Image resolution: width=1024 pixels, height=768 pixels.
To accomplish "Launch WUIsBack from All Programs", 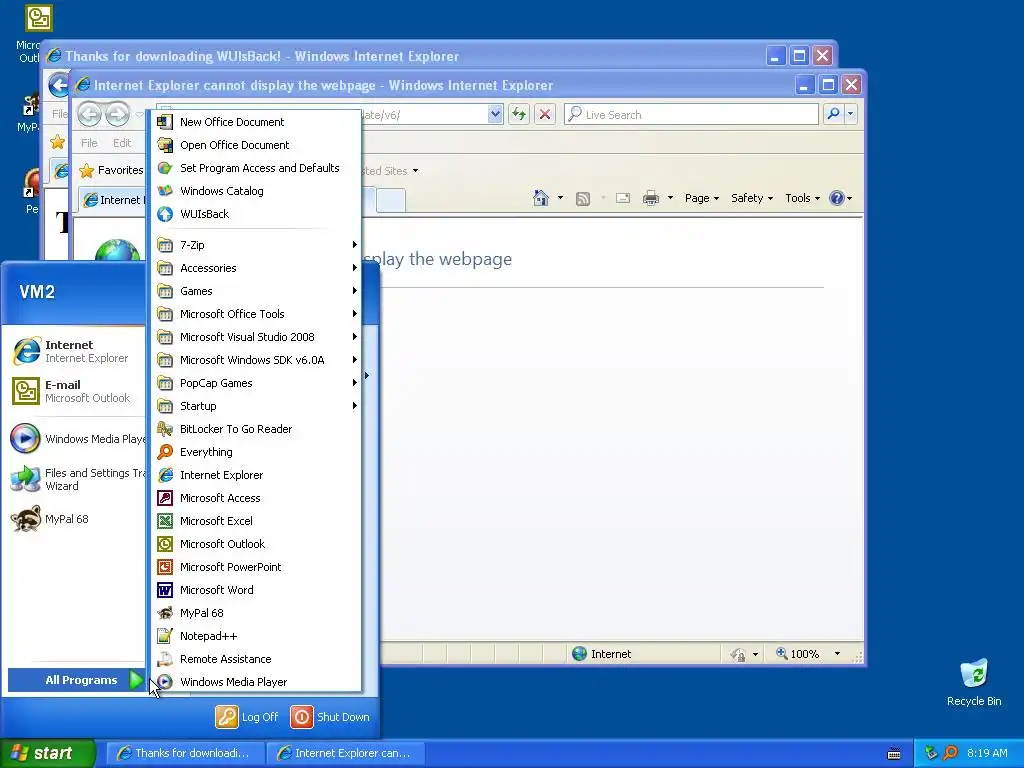I will (x=255, y=214).
